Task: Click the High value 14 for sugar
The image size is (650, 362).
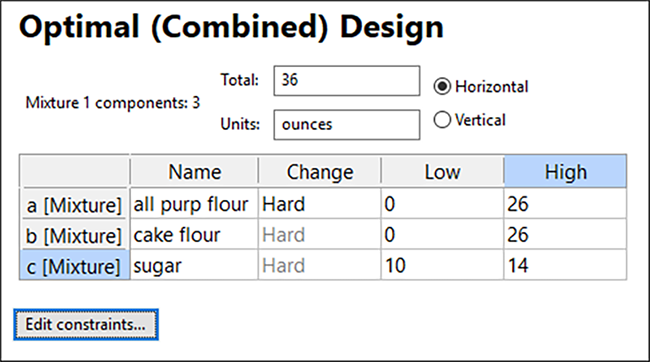Action: pyautogui.click(x=565, y=265)
